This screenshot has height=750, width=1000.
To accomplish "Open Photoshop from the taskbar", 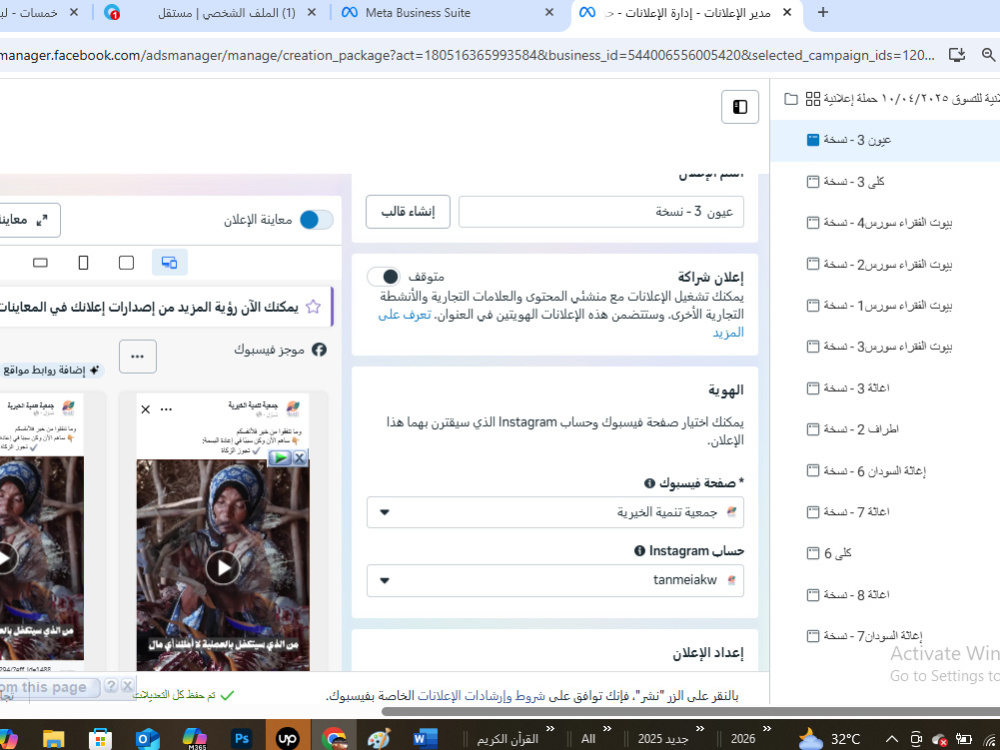I will click(242, 739).
